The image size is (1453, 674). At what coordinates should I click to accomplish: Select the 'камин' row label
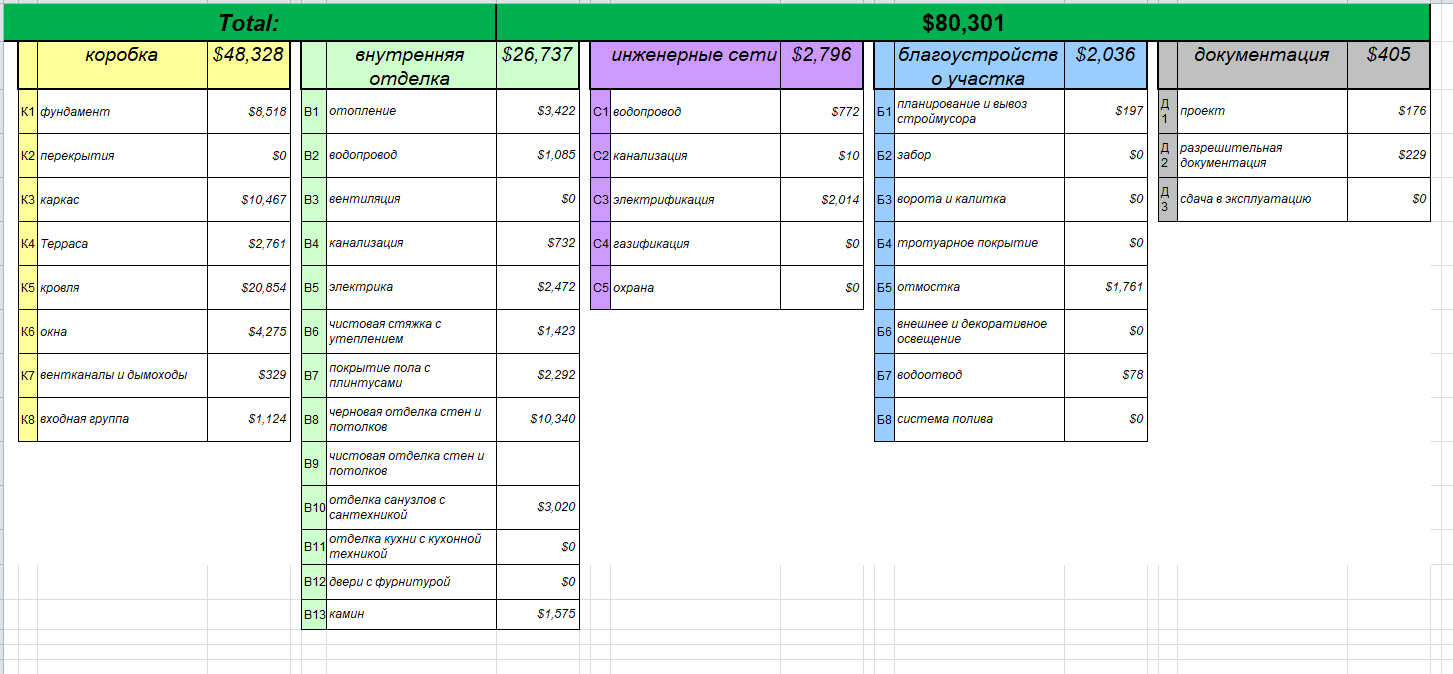(x=411, y=614)
